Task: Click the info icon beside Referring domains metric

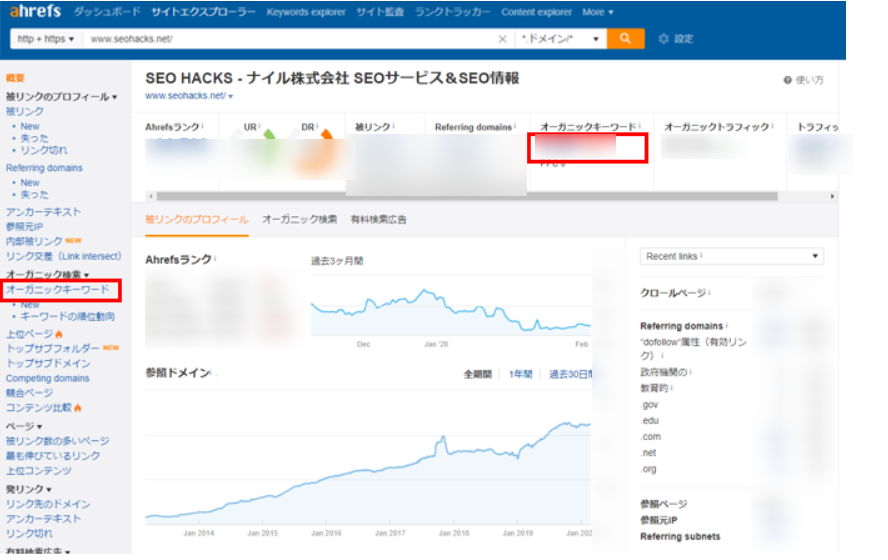Action: click(515, 126)
